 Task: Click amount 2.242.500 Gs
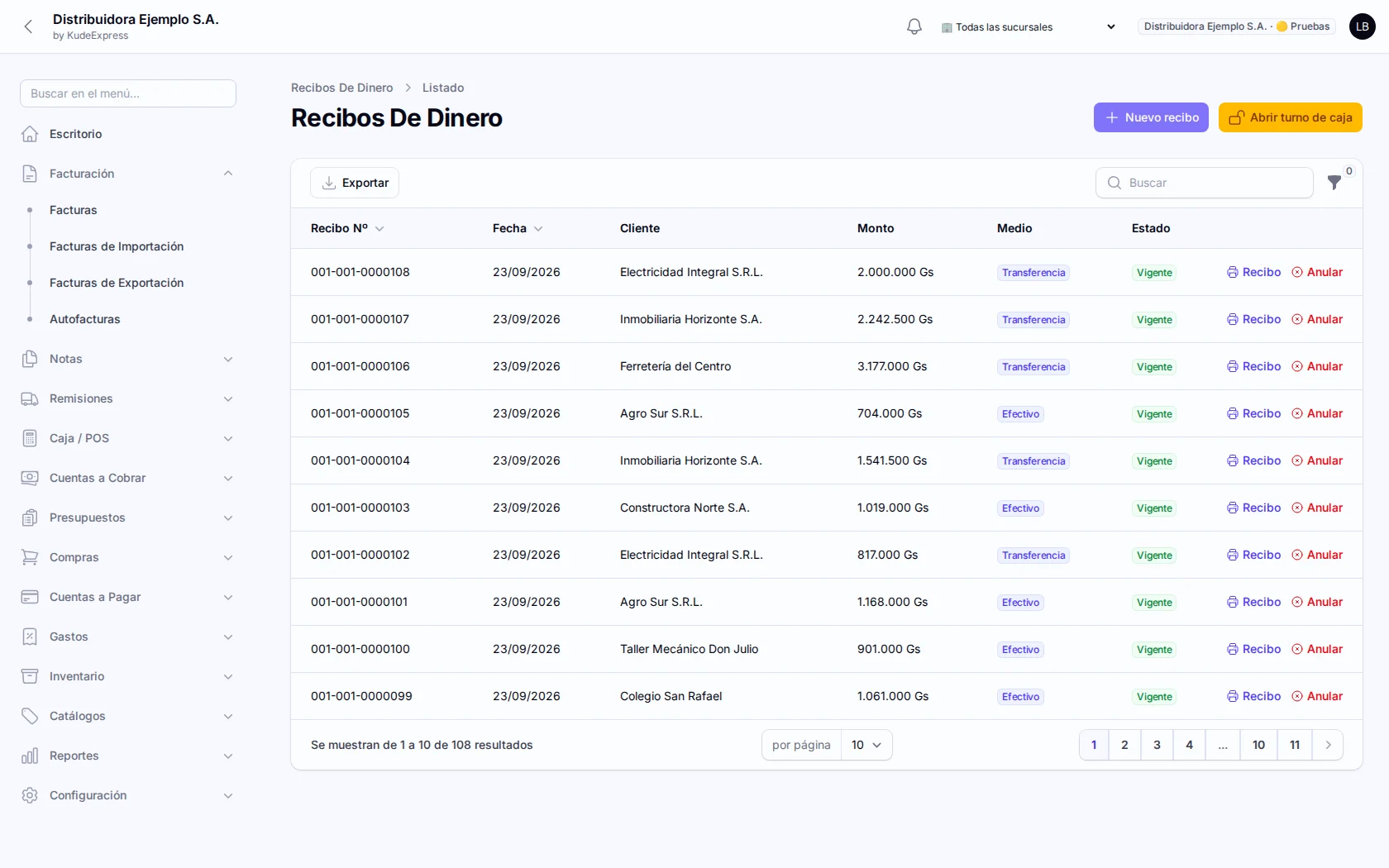click(895, 319)
